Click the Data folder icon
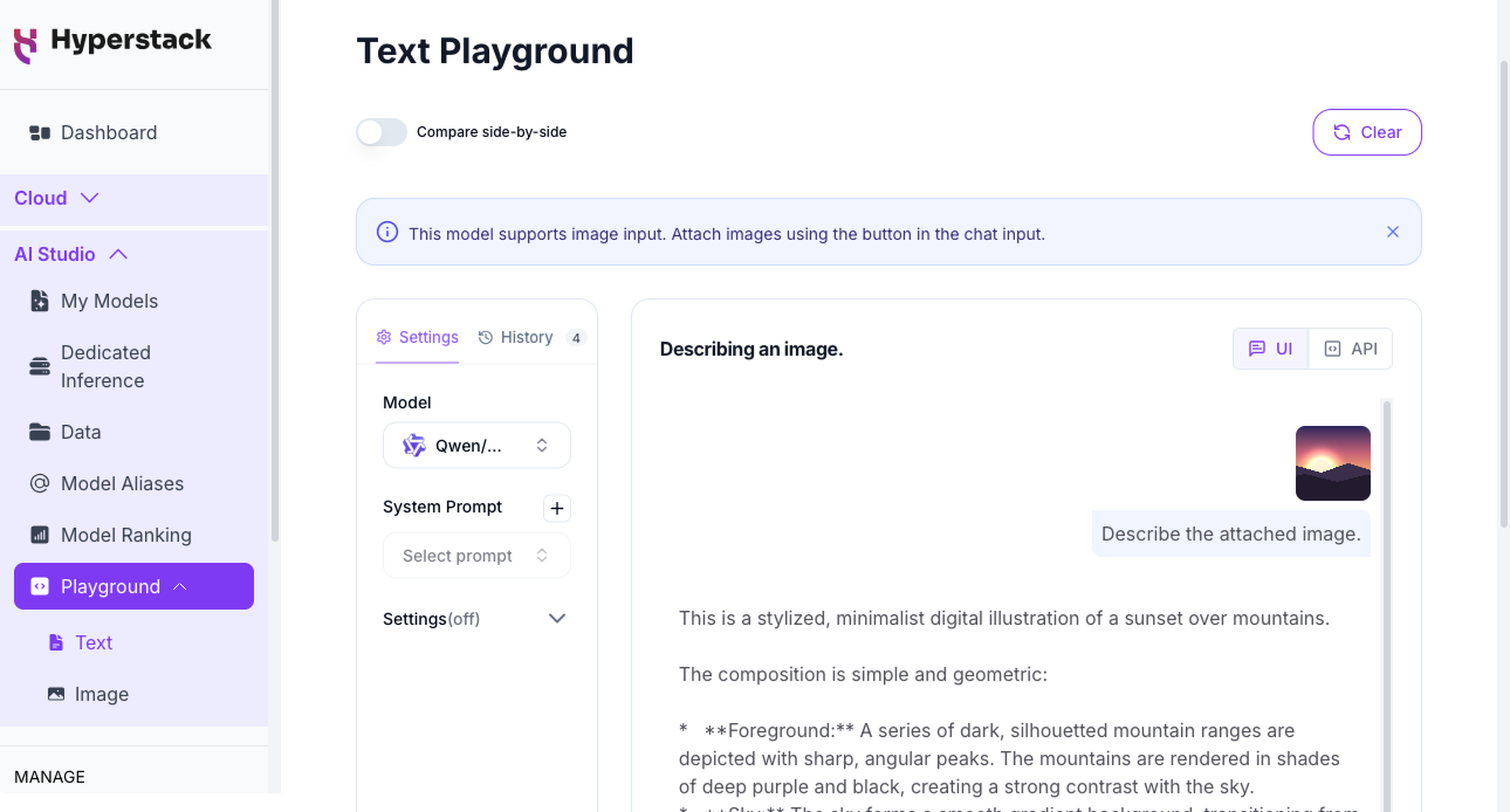Viewport: 1510px width, 812px height. coord(39,432)
